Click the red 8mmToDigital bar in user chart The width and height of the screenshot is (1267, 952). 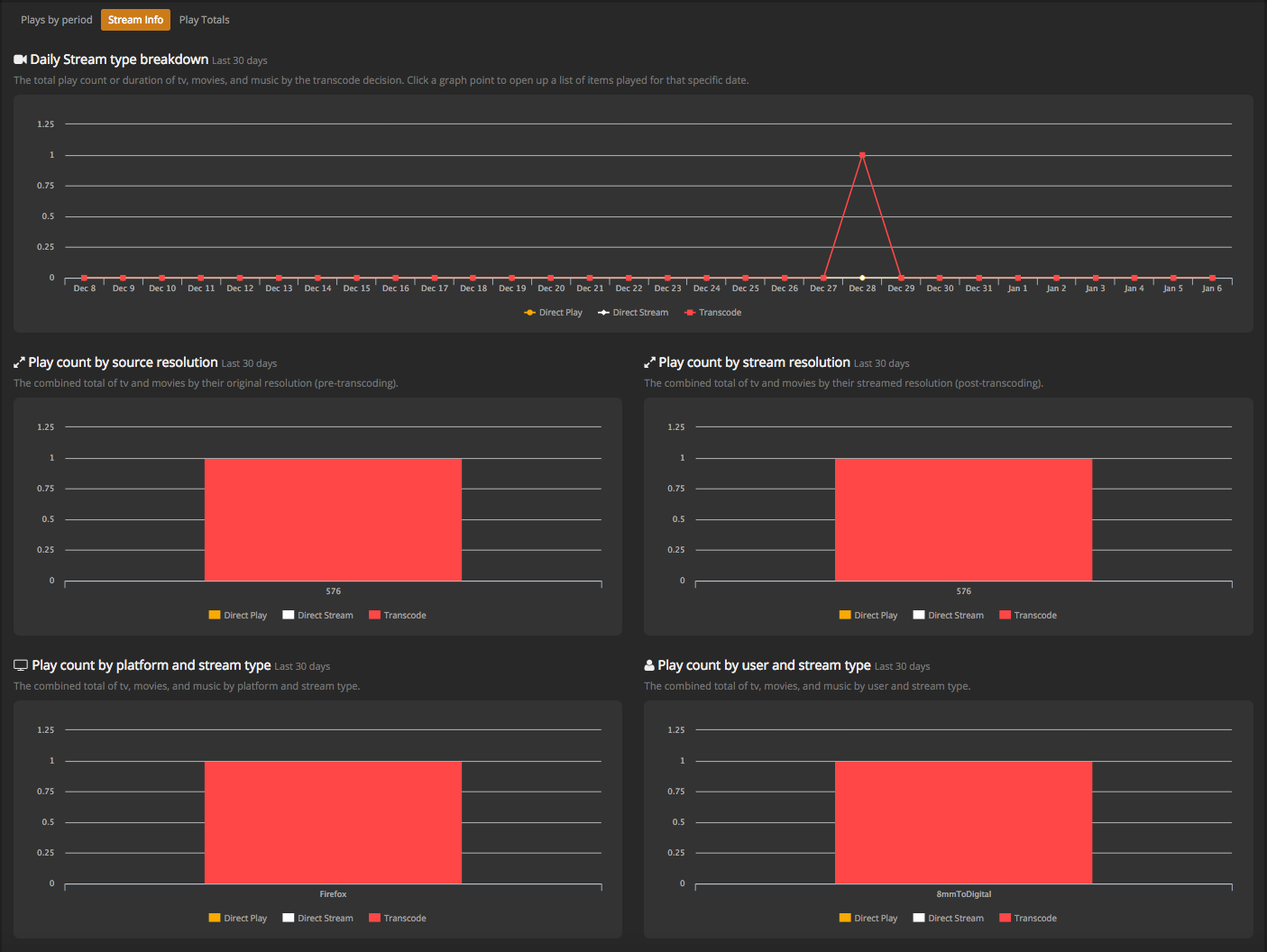pyautogui.click(x=963, y=822)
